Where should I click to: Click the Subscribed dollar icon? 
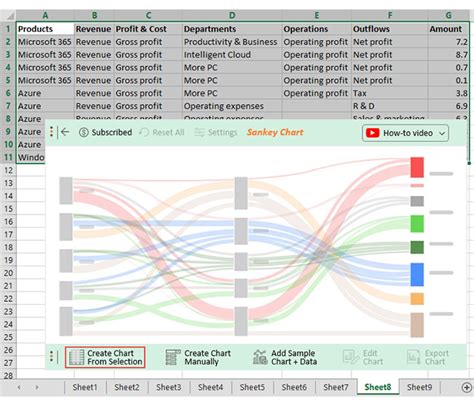[84, 132]
